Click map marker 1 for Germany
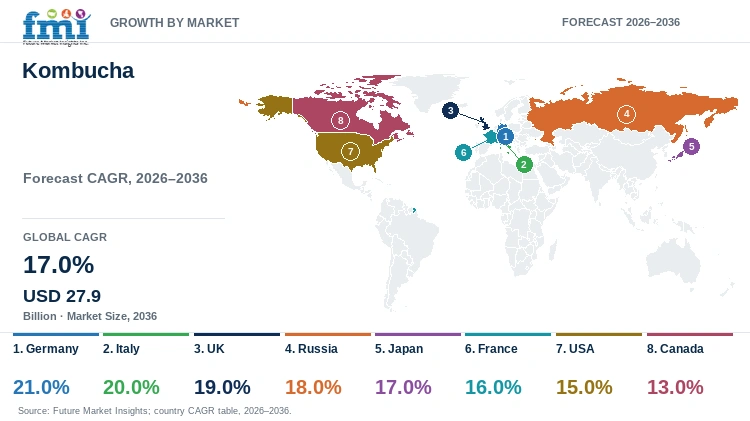Viewport: 750px width, 421px height. [x=505, y=136]
